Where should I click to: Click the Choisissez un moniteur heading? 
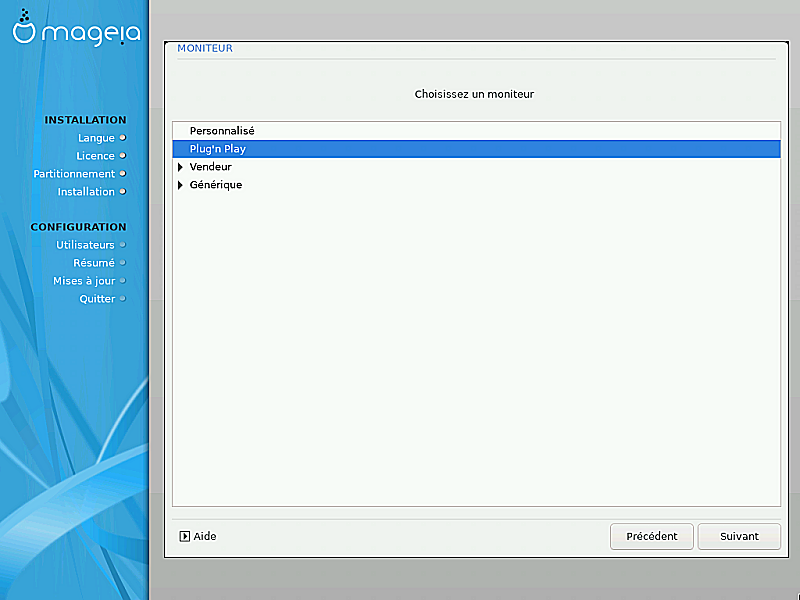474,94
